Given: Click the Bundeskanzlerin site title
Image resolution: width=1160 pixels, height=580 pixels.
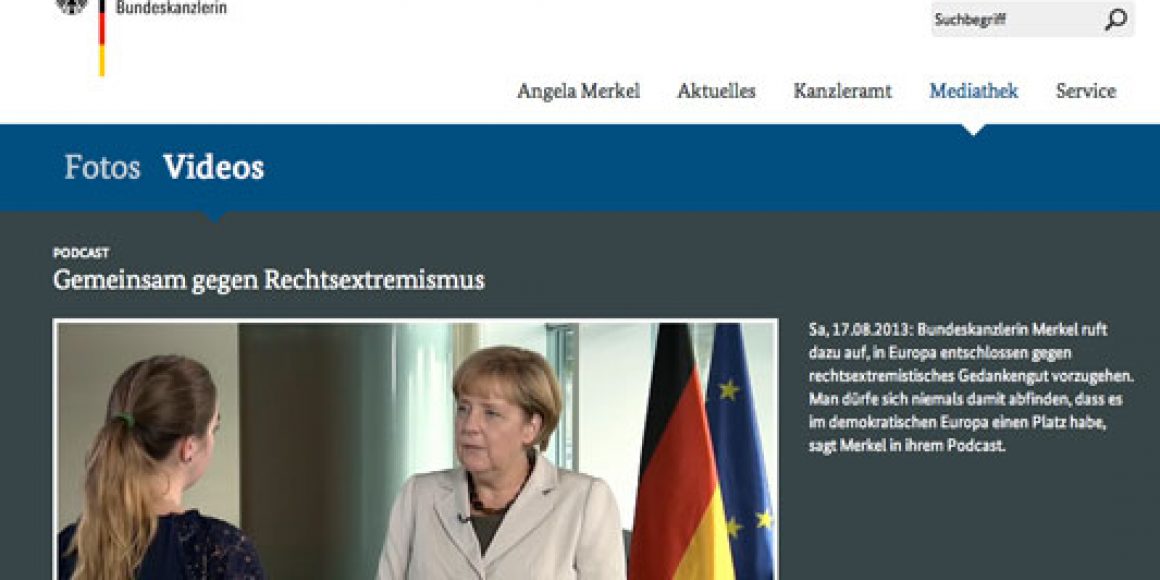Looking at the screenshot, I should (172, 8).
